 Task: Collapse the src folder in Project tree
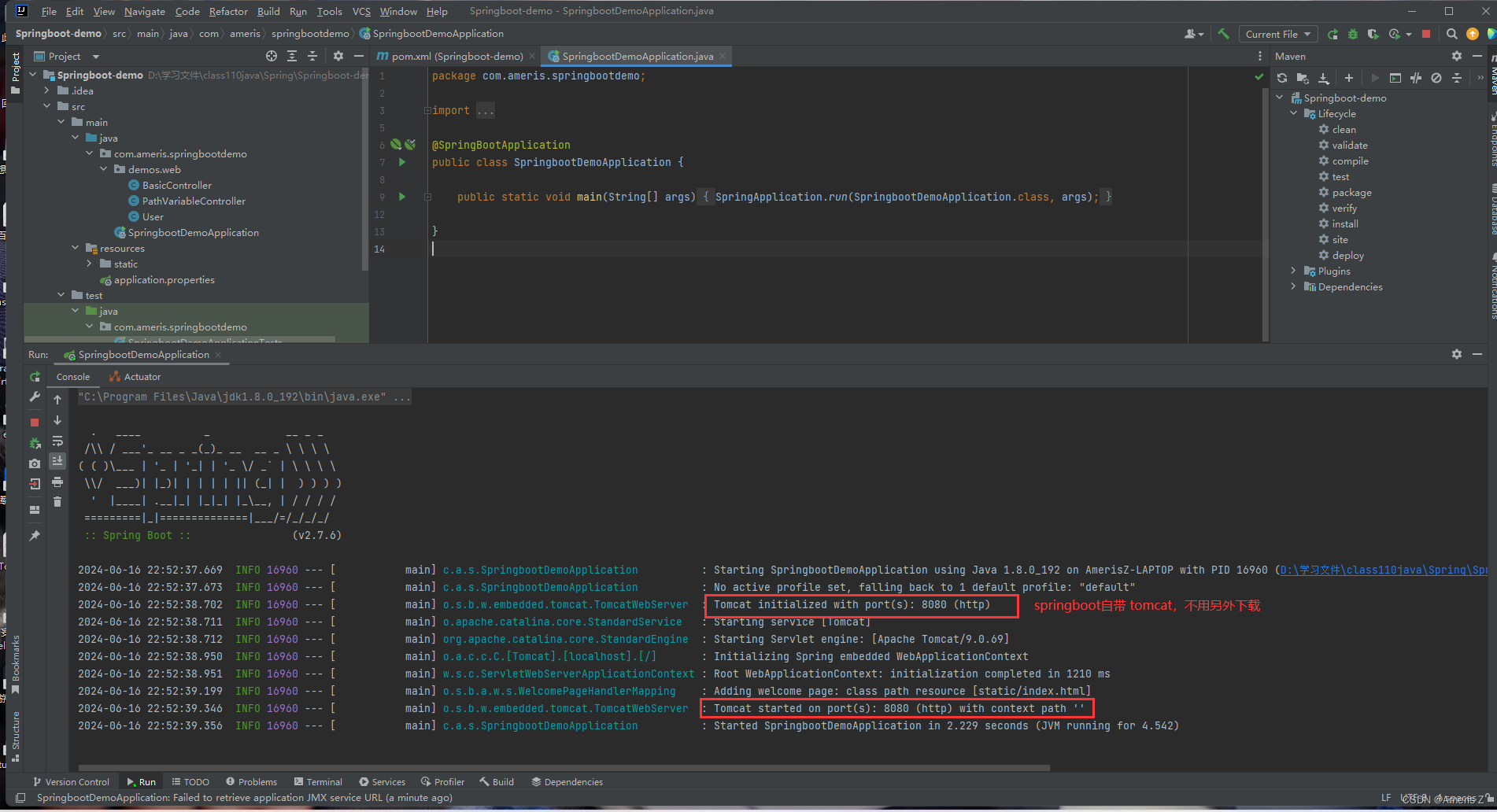tap(47, 106)
